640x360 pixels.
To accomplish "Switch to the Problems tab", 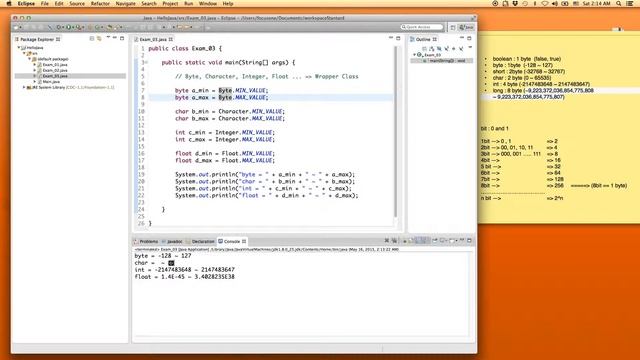I will point(146,241).
